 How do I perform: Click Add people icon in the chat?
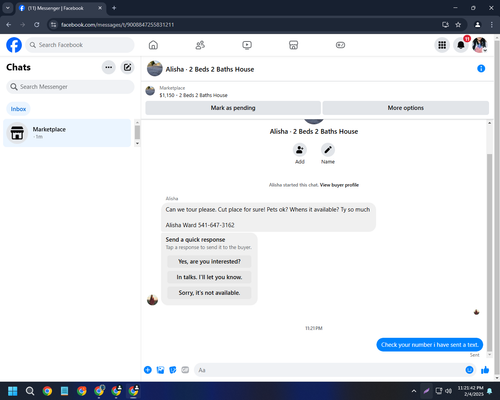point(300,150)
